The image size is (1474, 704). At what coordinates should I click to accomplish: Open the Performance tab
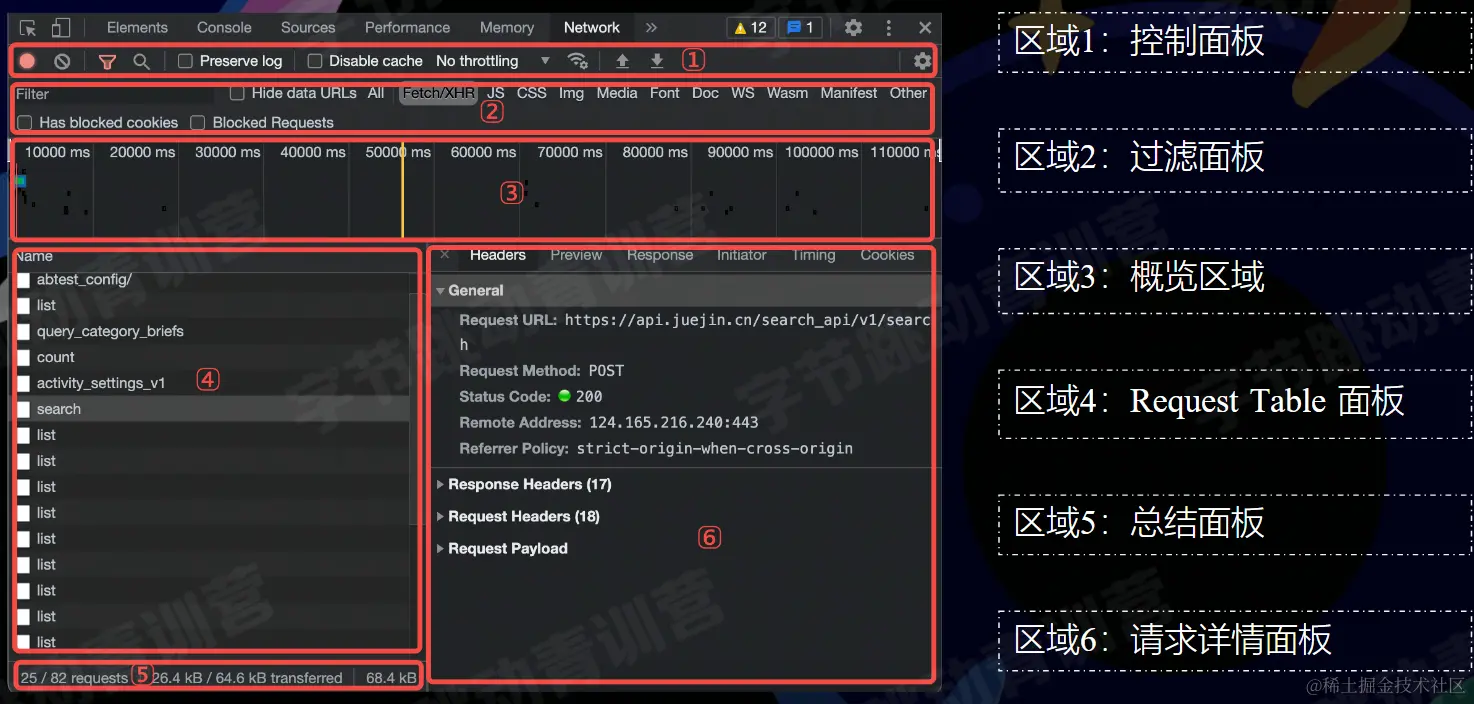pos(407,28)
